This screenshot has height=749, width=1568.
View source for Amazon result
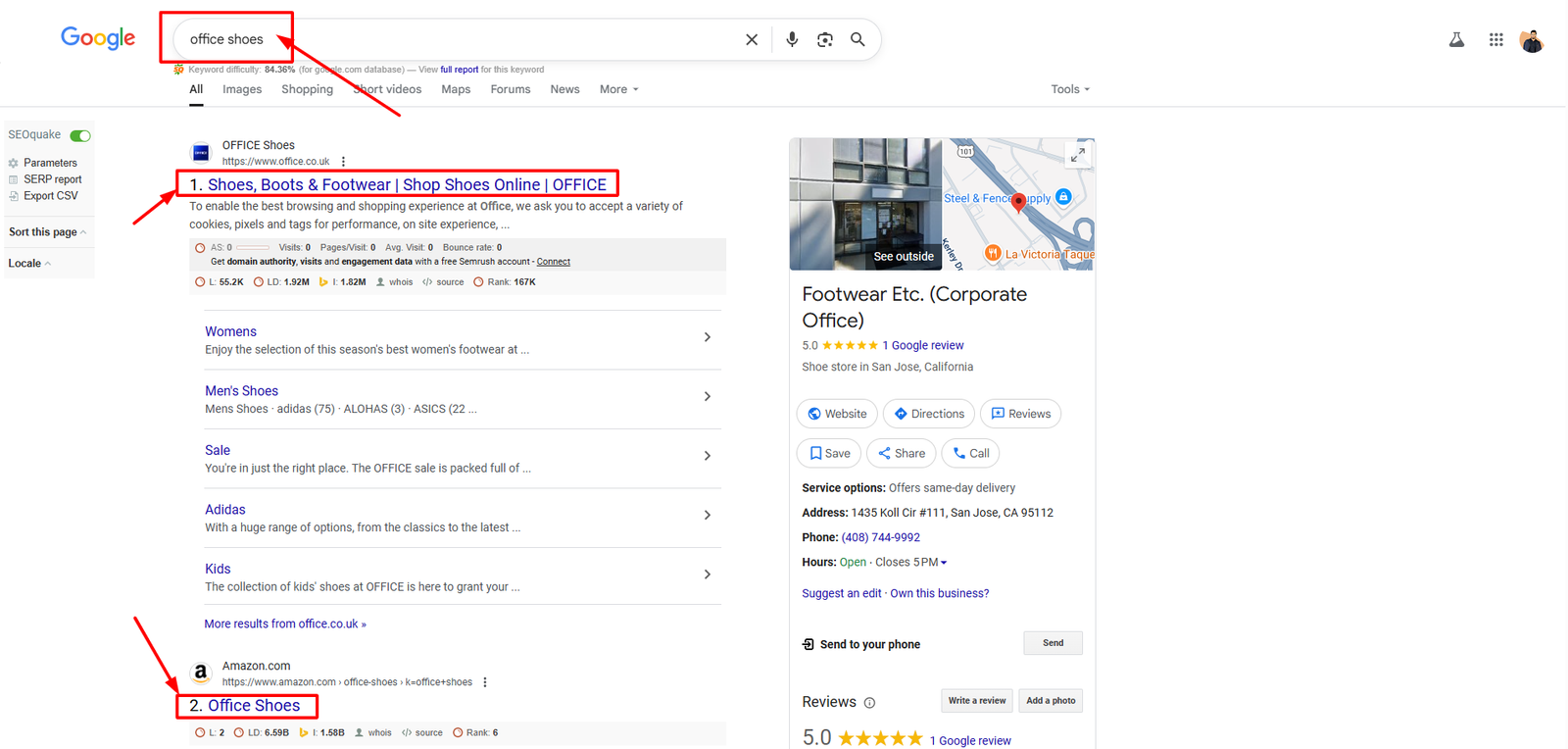click(421, 732)
